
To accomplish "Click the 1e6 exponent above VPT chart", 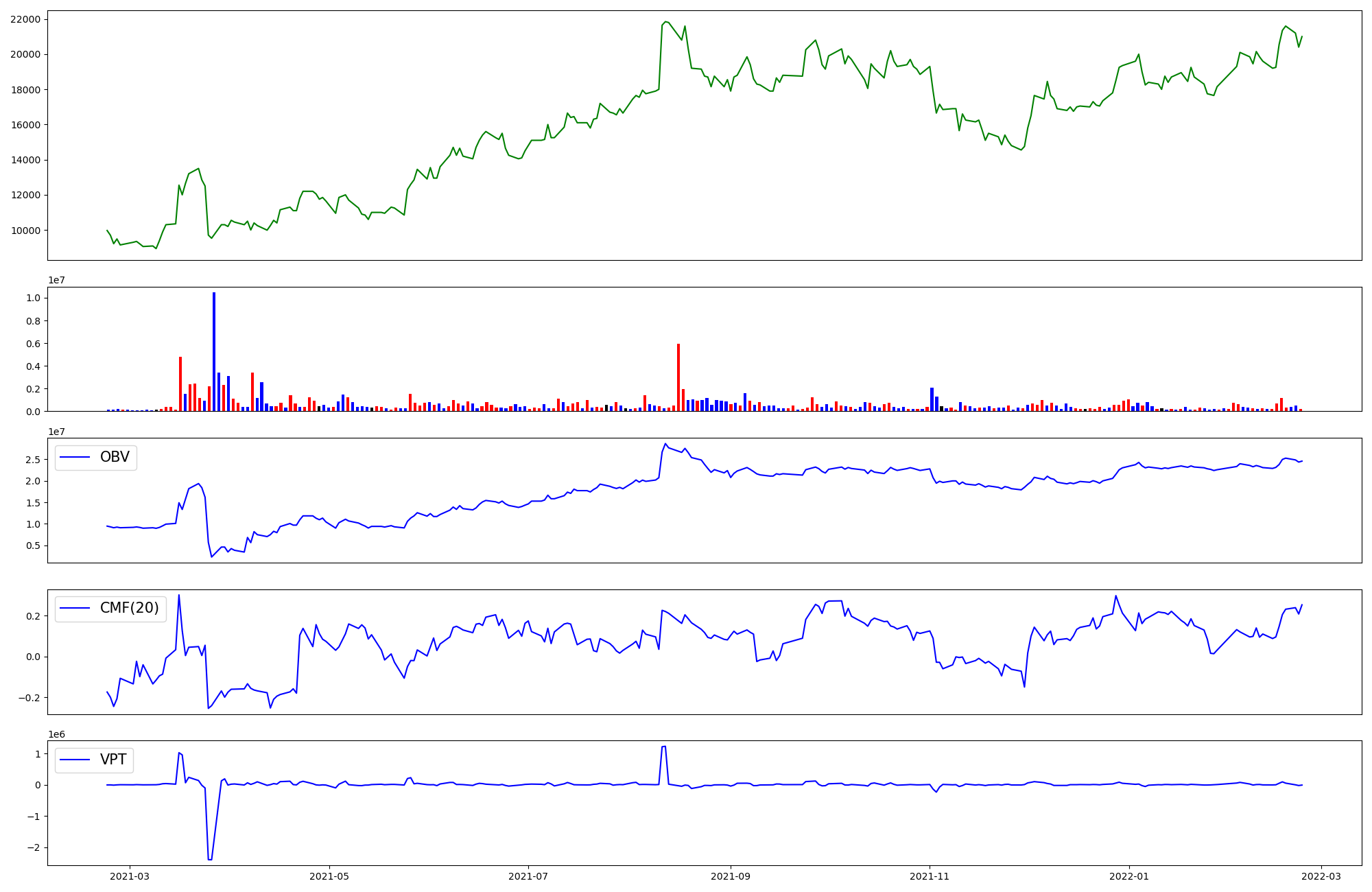I will (x=56, y=734).
